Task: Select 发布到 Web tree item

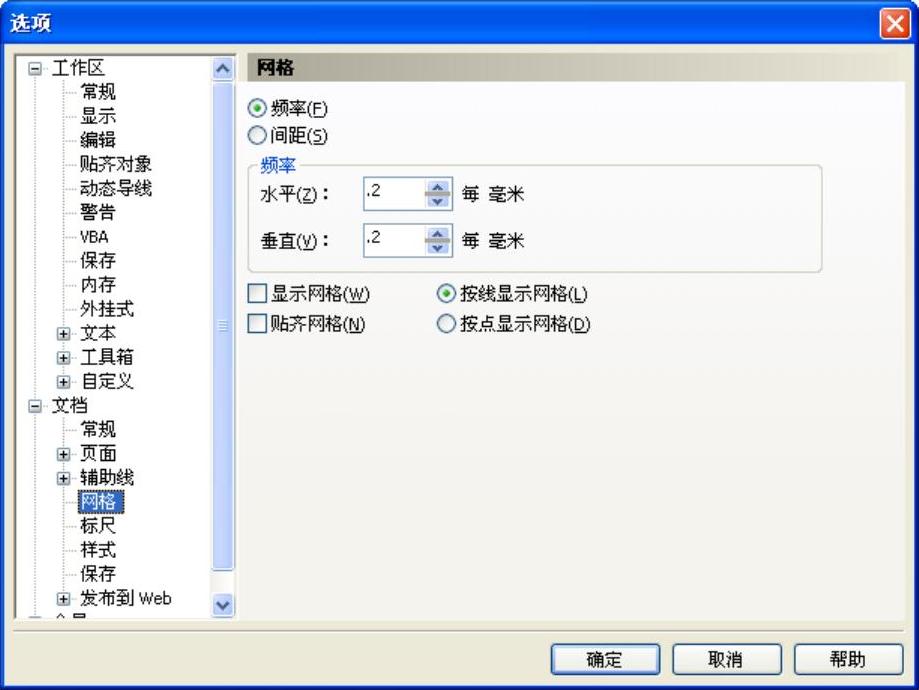Action: 126,598
